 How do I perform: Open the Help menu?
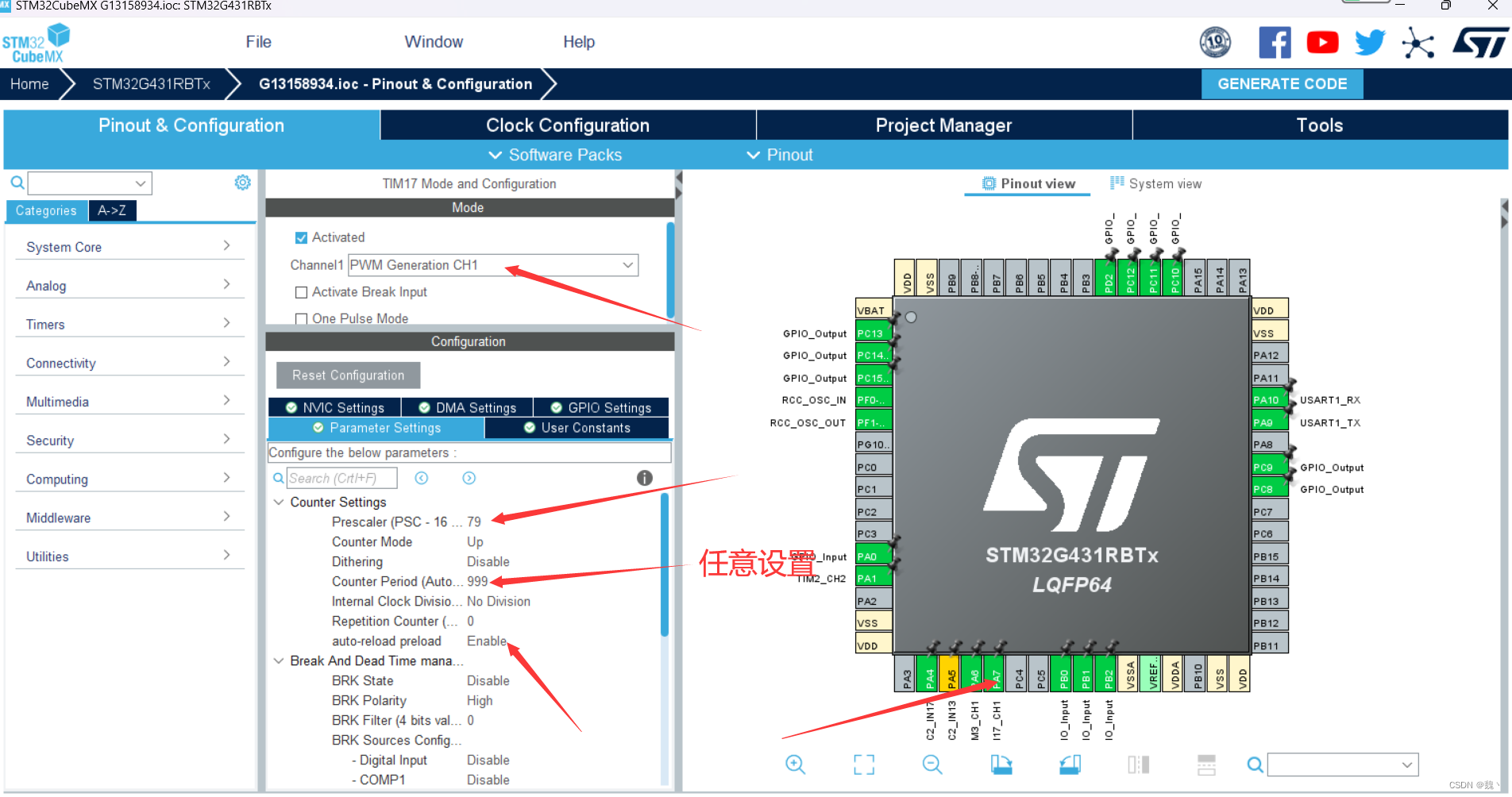[579, 42]
